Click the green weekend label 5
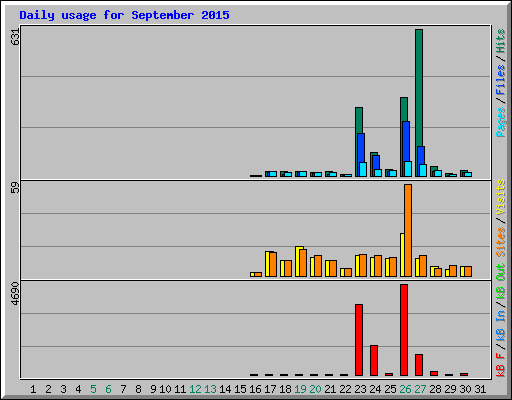 pyautogui.click(x=93, y=389)
